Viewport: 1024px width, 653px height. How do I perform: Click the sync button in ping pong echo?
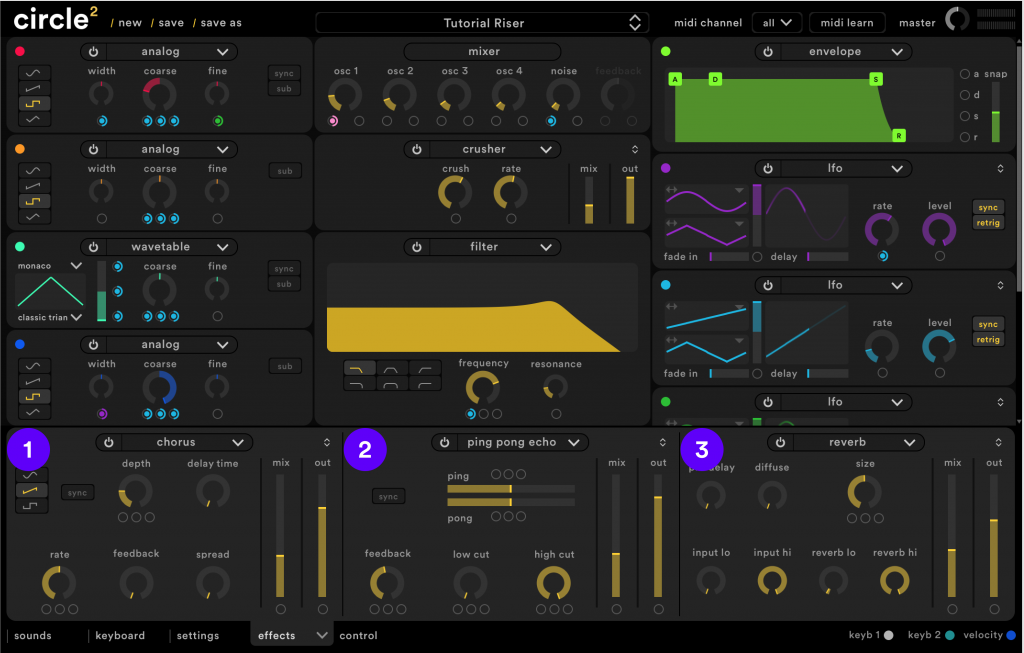point(388,496)
